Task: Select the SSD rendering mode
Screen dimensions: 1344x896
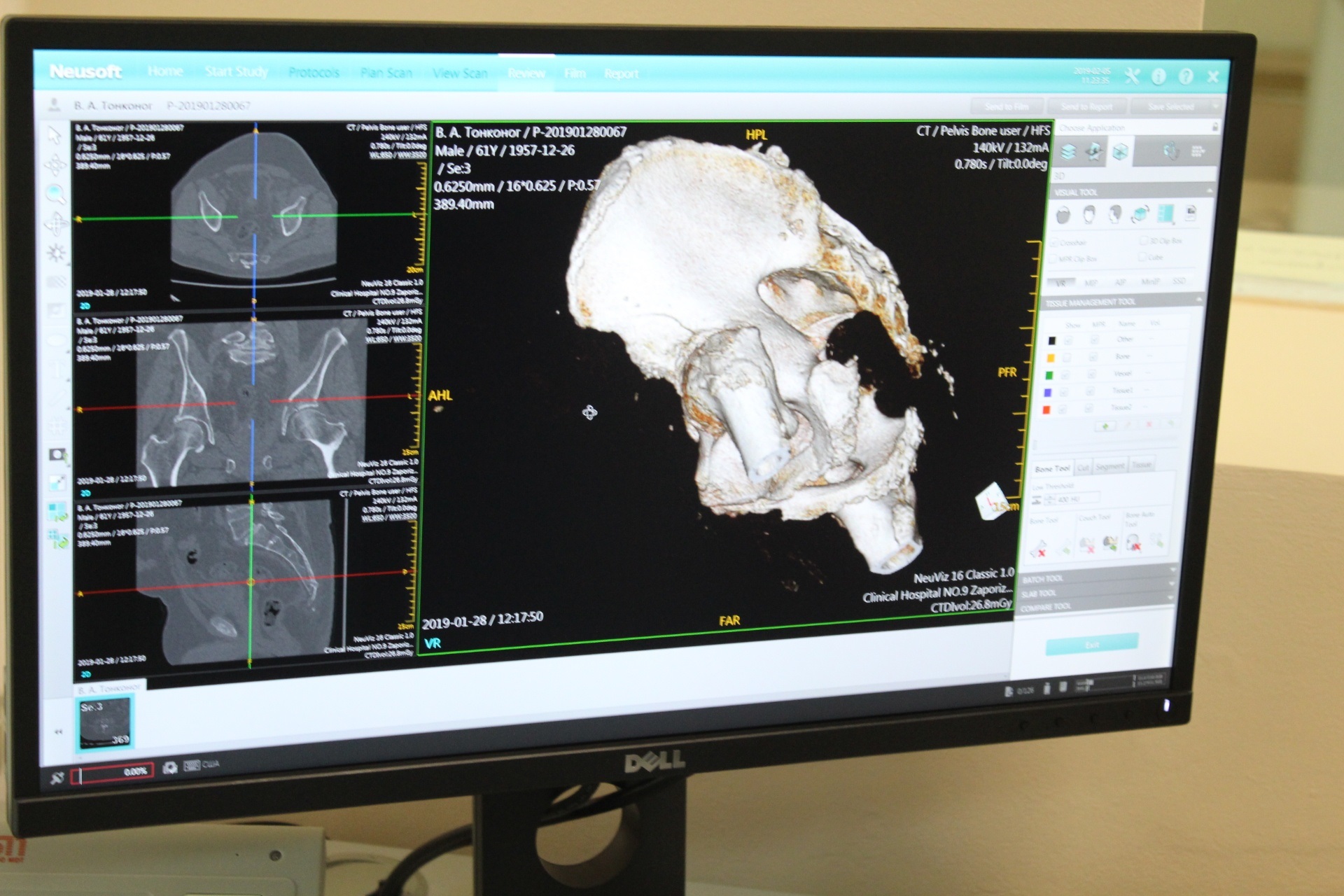Action: (x=1179, y=281)
